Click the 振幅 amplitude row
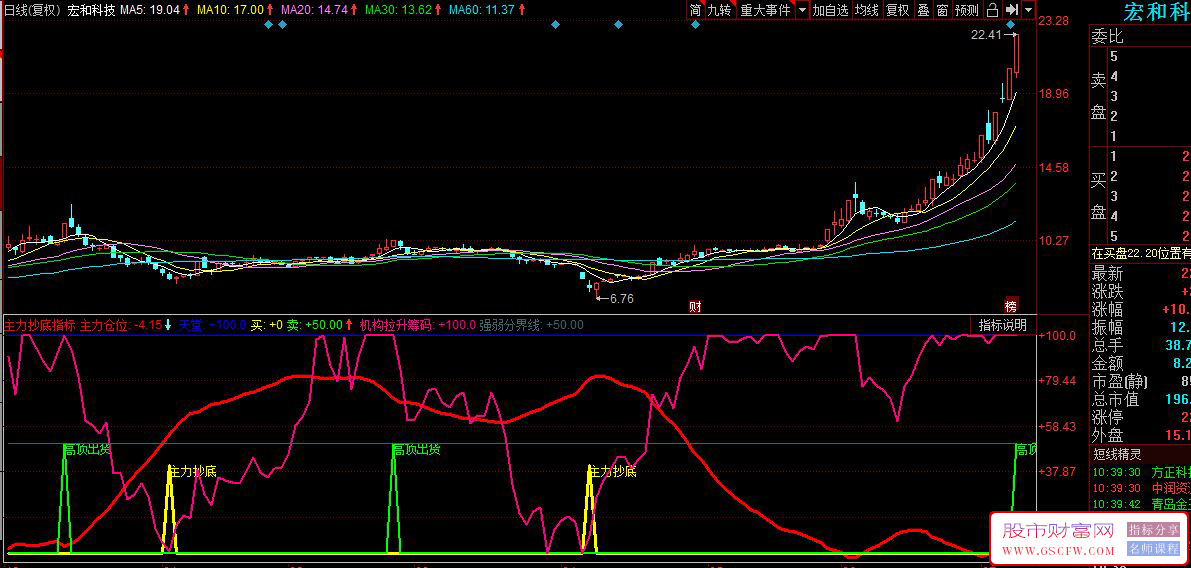The height and width of the screenshot is (568, 1191). coord(1140,327)
